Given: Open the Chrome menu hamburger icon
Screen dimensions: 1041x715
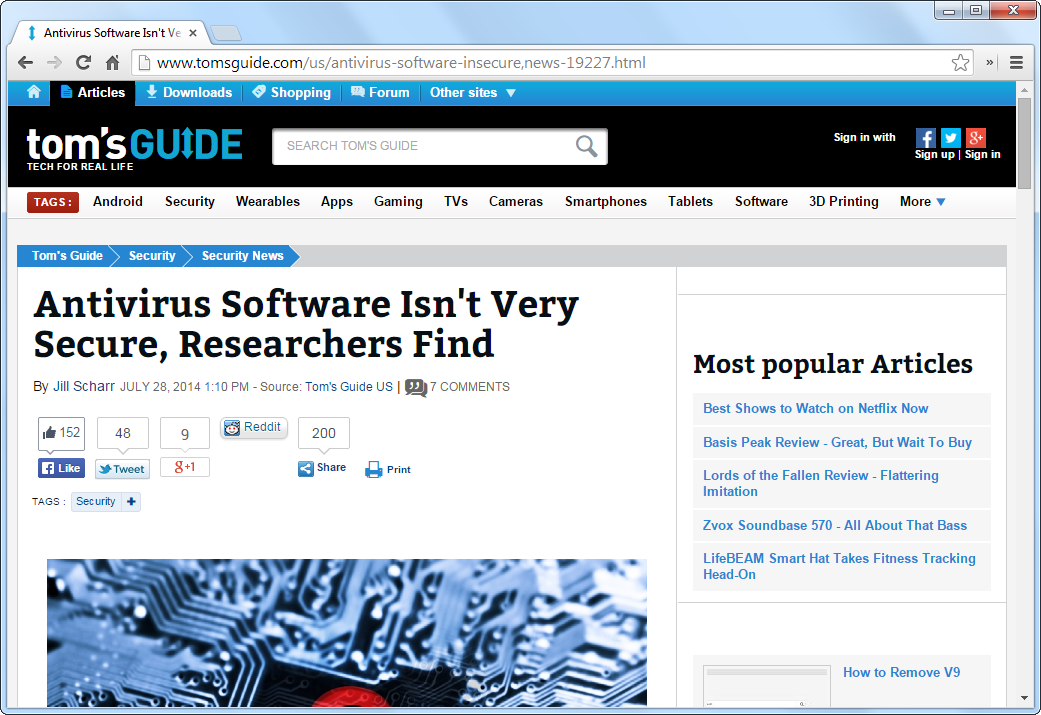Looking at the screenshot, I should (x=1017, y=63).
